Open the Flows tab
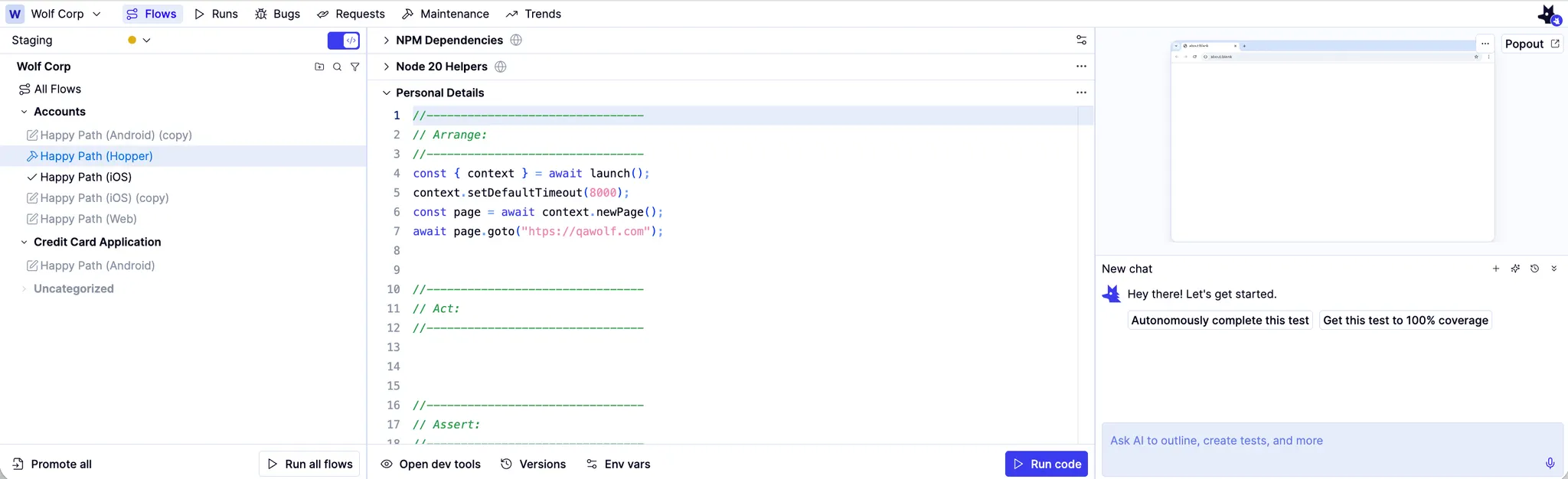 point(152,14)
